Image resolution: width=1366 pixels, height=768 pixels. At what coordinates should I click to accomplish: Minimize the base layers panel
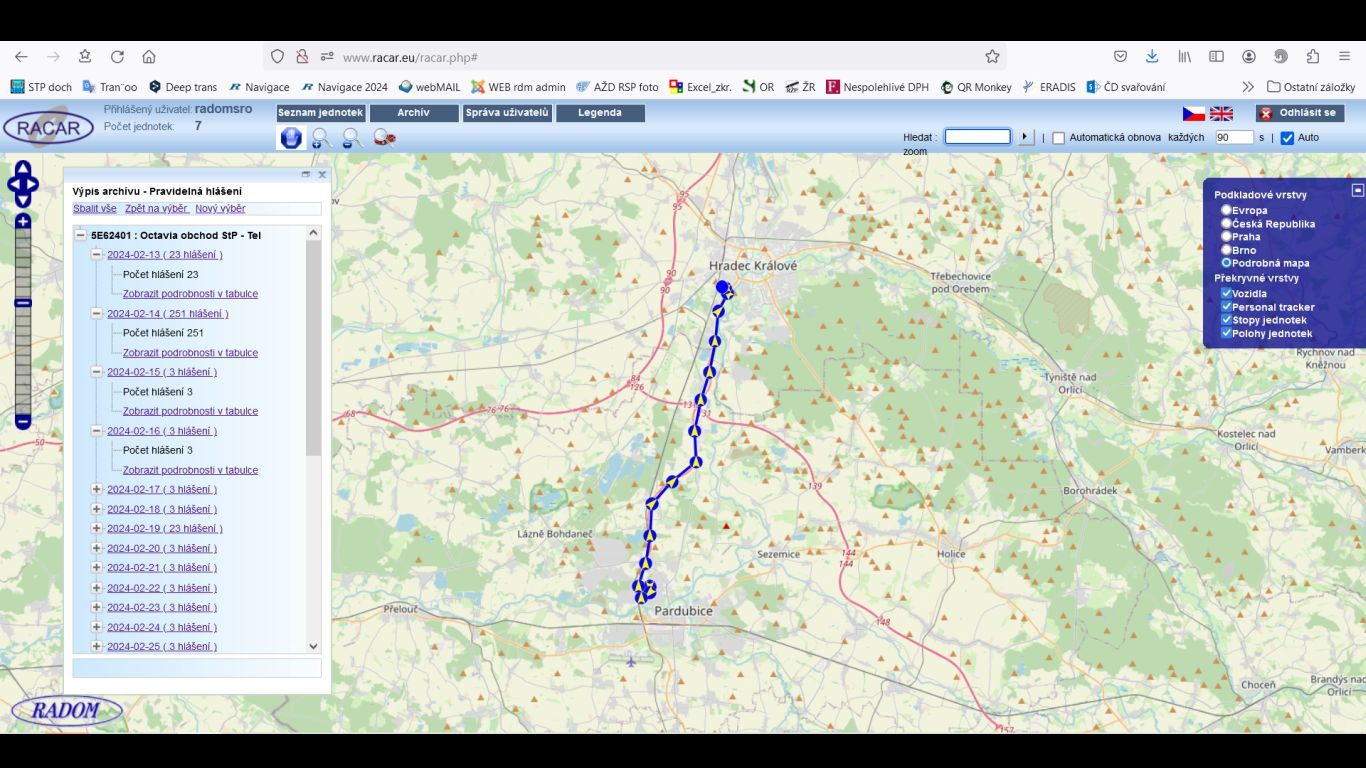(1357, 190)
